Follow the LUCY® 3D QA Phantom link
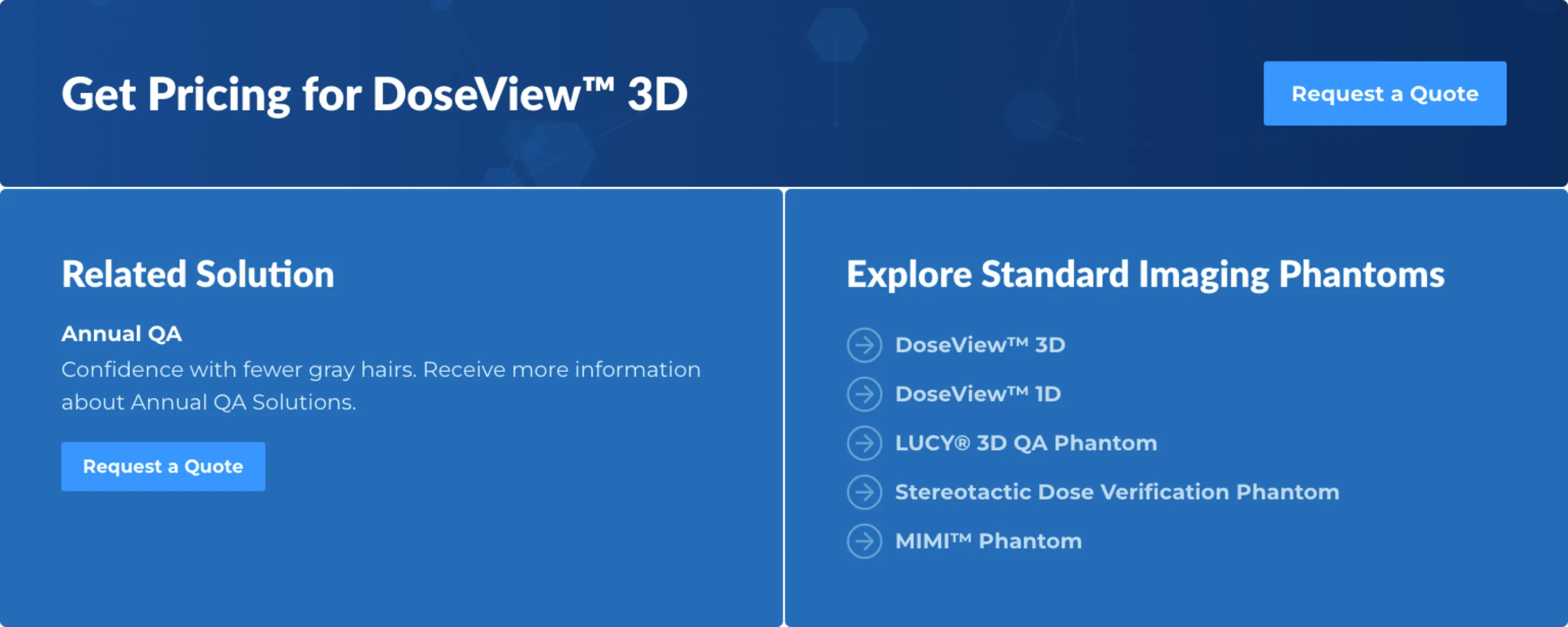Image resolution: width=1568 pixels, height=627 pixels. tap(1025, 443)
